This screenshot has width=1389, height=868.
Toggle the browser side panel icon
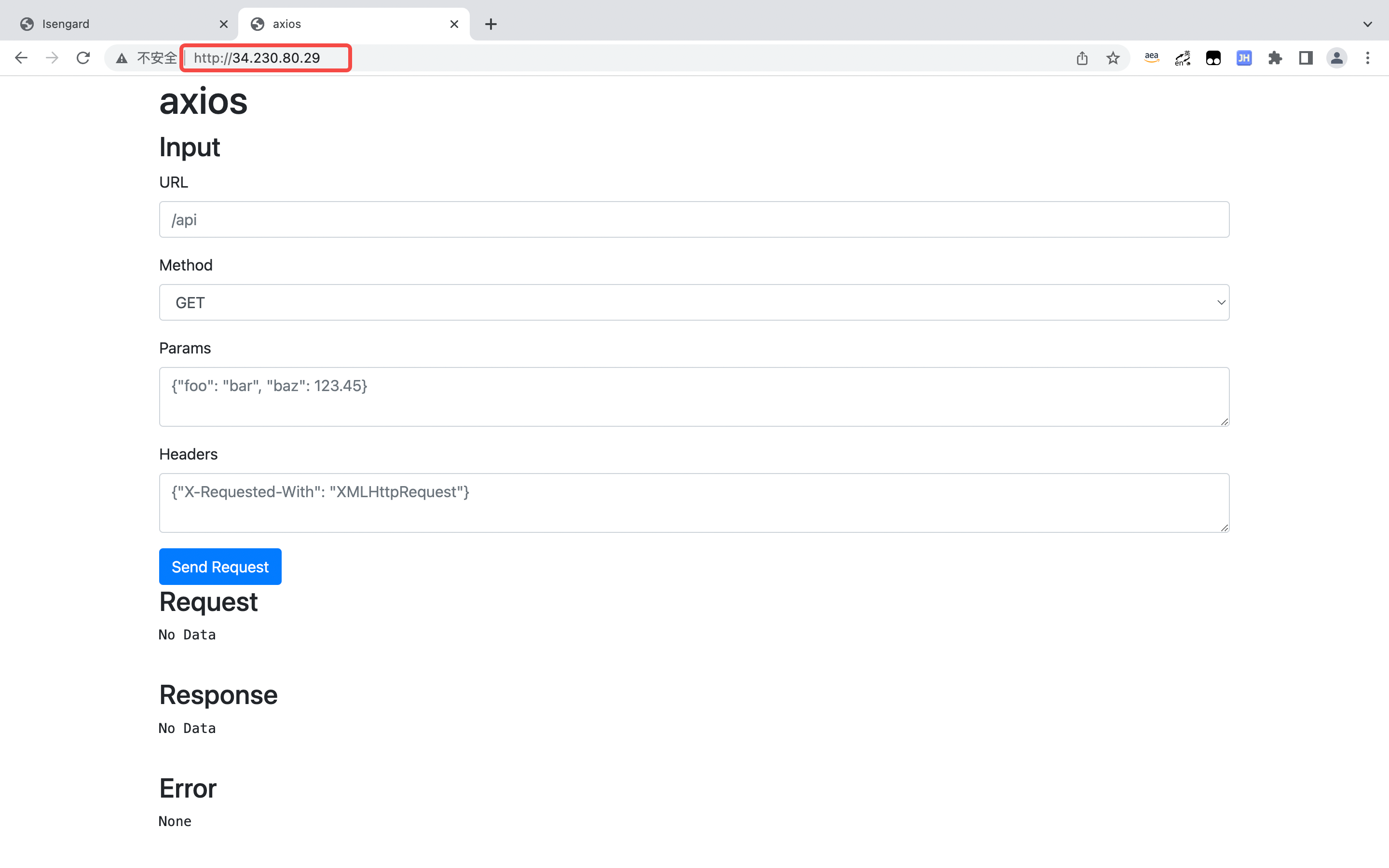[x=1306, y=58]
